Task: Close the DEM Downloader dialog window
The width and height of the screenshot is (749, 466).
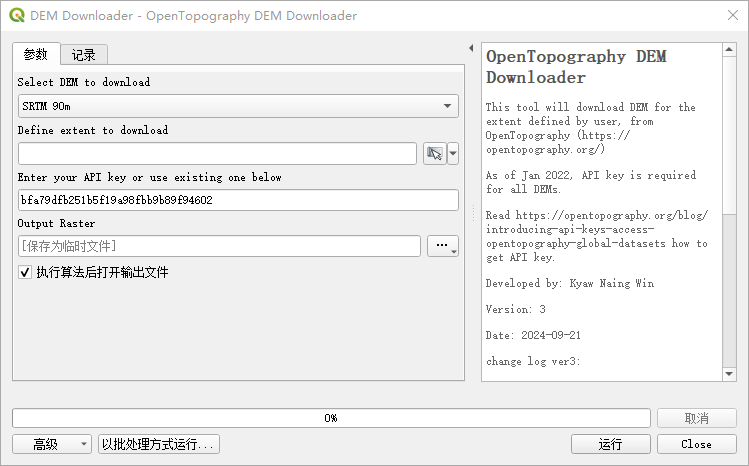Action: pyautogui.click(x=733, y=15)
